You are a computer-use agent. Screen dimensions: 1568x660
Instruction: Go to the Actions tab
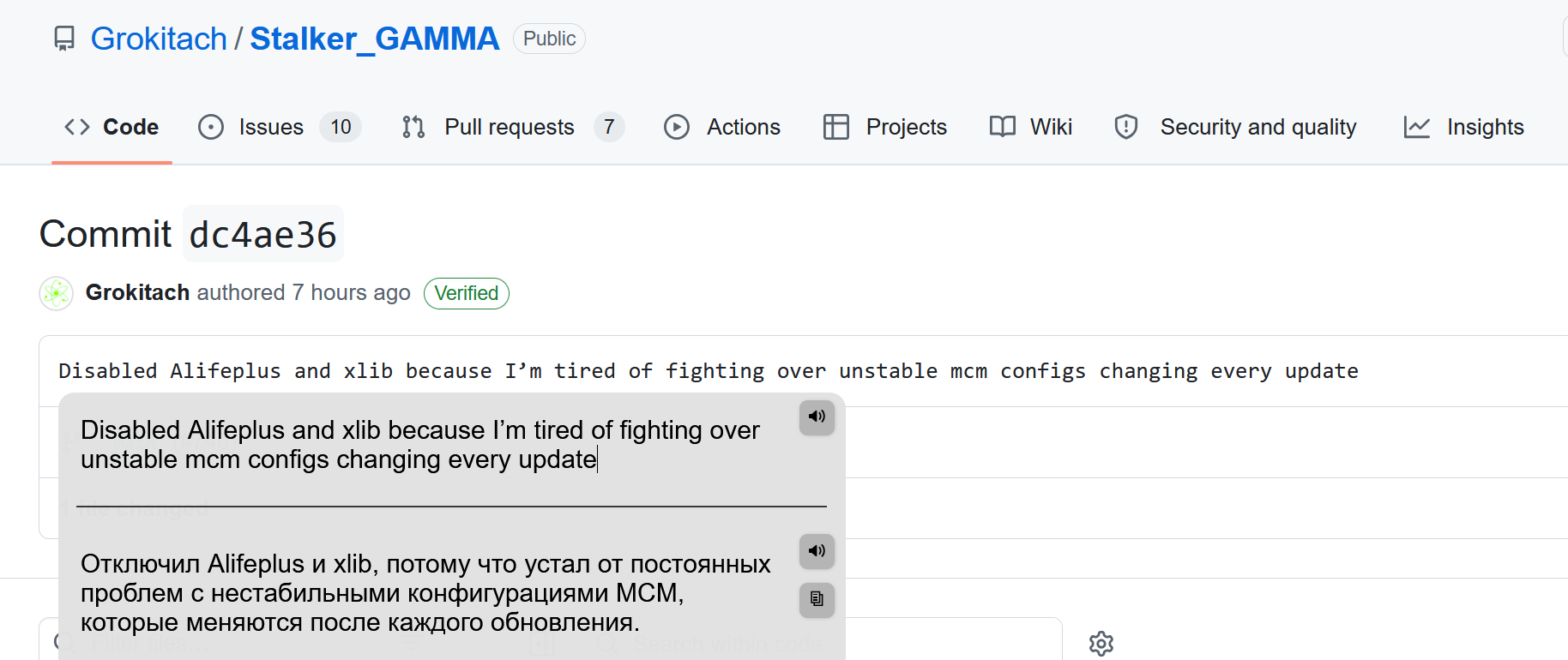click(x=722, y=127)
